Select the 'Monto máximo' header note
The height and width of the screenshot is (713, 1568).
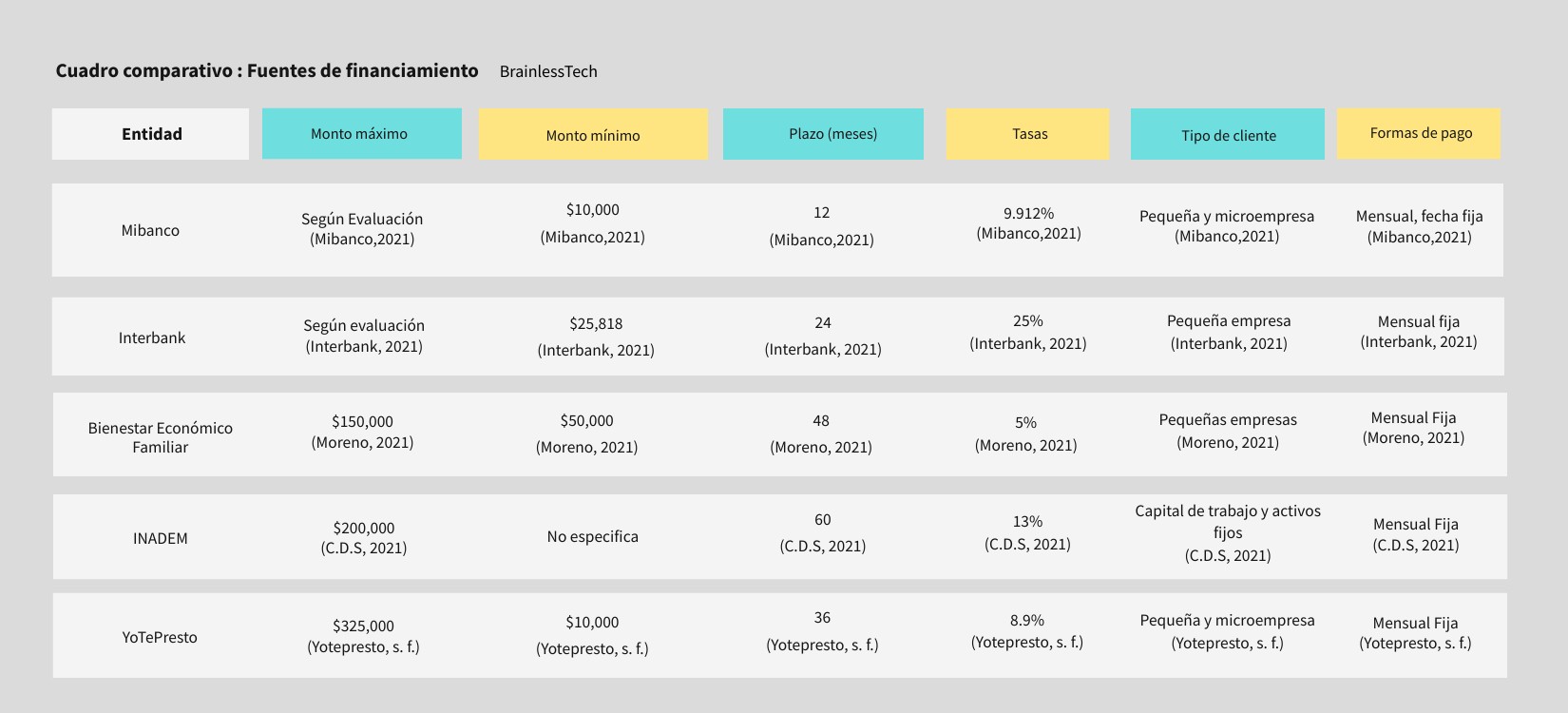[x=362, y=134]
